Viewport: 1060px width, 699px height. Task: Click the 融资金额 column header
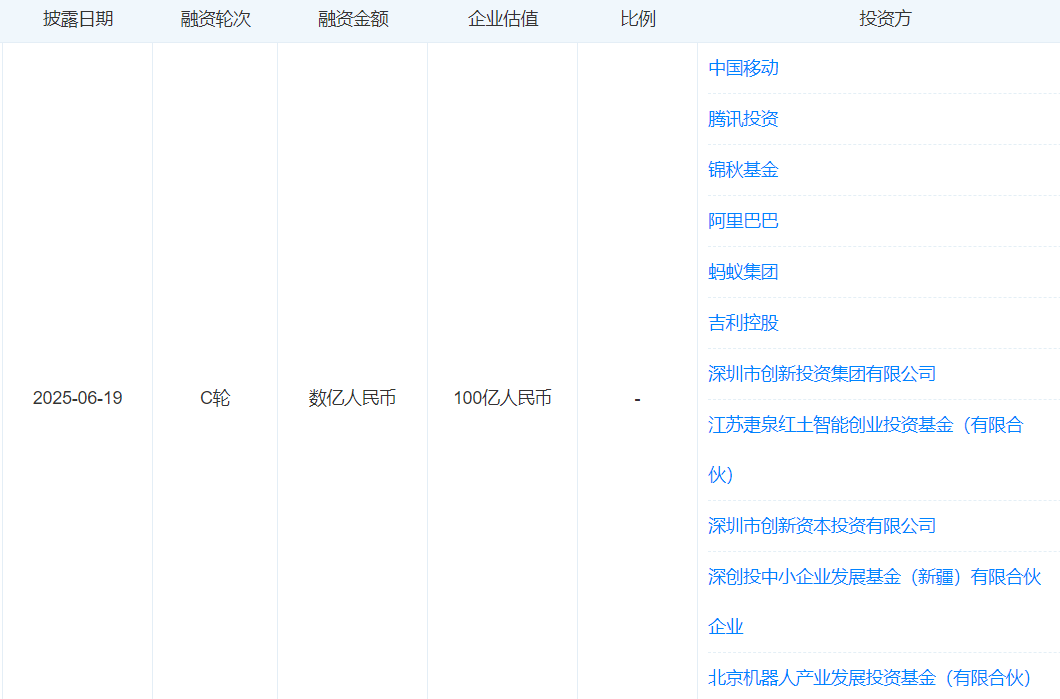click(x=352, y=19)
